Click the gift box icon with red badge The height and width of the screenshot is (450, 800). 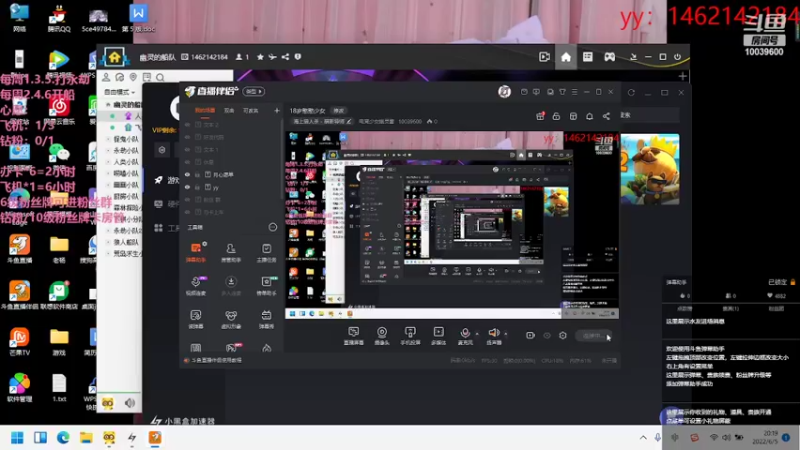point(540,116)
